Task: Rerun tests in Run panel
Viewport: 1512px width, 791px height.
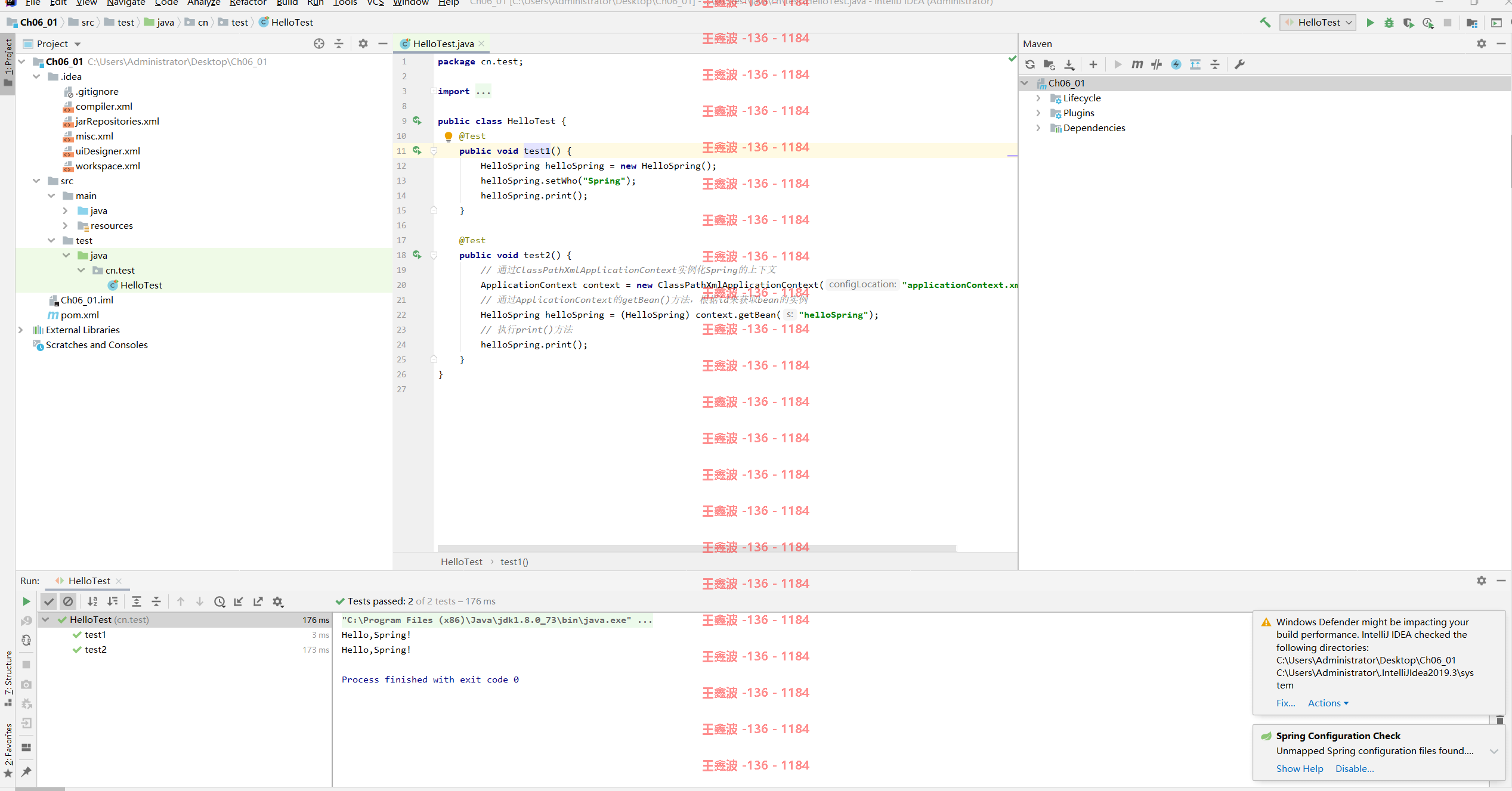Action: pos(26,601)
